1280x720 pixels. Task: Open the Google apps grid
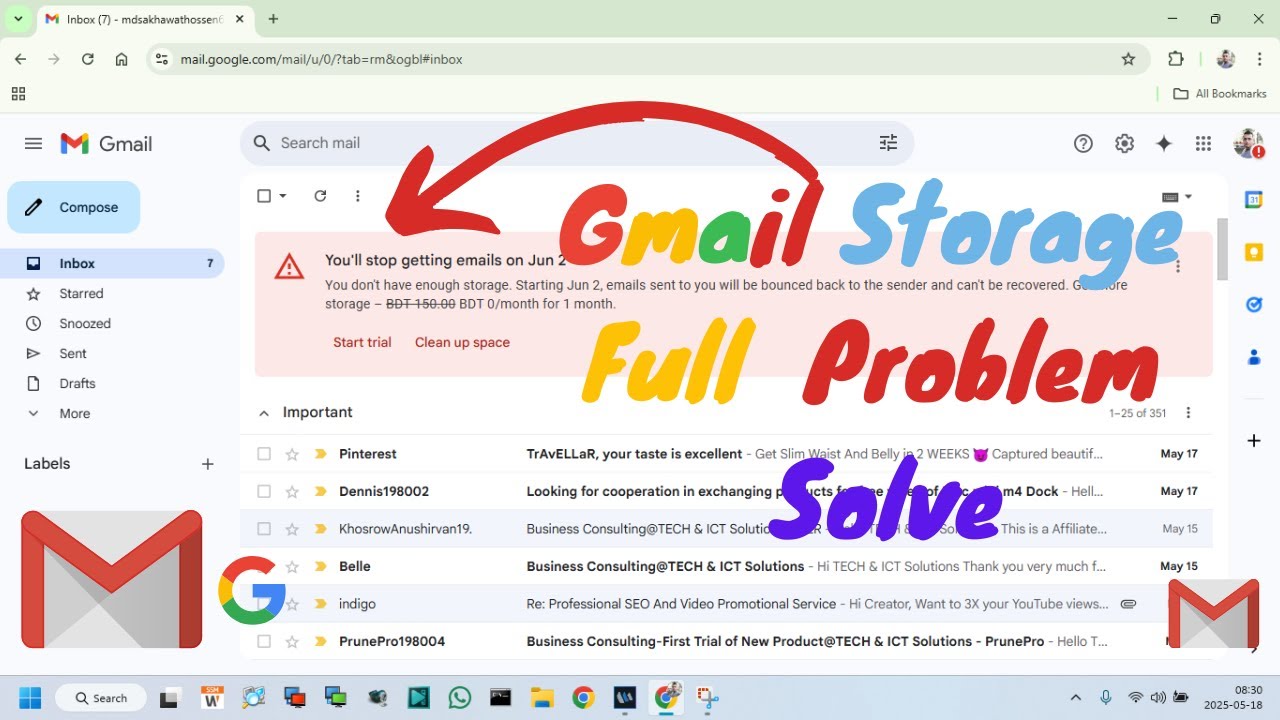click(x=1203, y=144)
